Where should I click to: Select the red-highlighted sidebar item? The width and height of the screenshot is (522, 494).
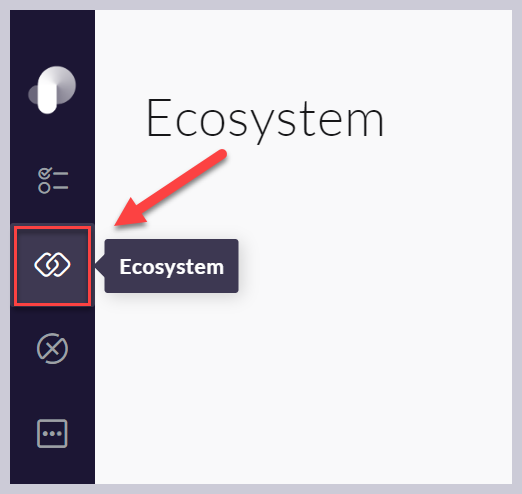coord(52,265)
